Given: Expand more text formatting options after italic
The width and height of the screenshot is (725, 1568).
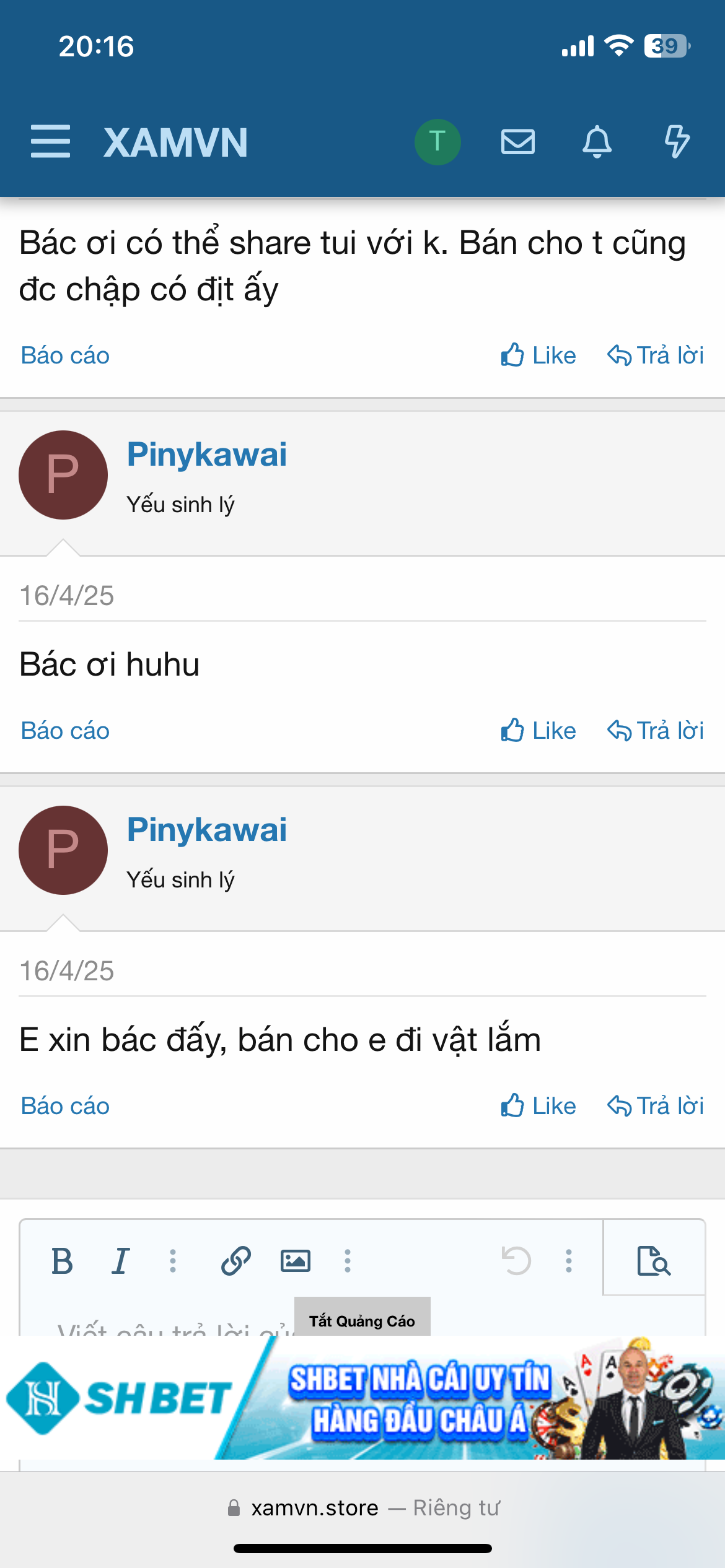Looking at the screenshot, I should (x=173, y=1261).
